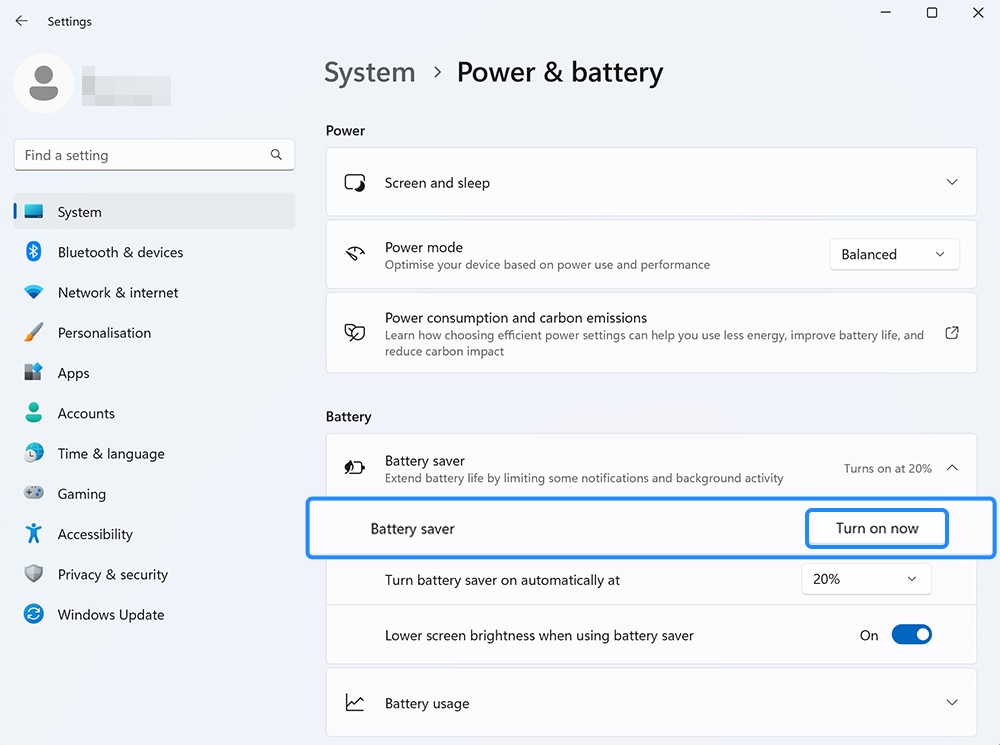The image size is (1000, 745).
Task: Click the Privacy & security shield icon
Action: pos(34,573)
